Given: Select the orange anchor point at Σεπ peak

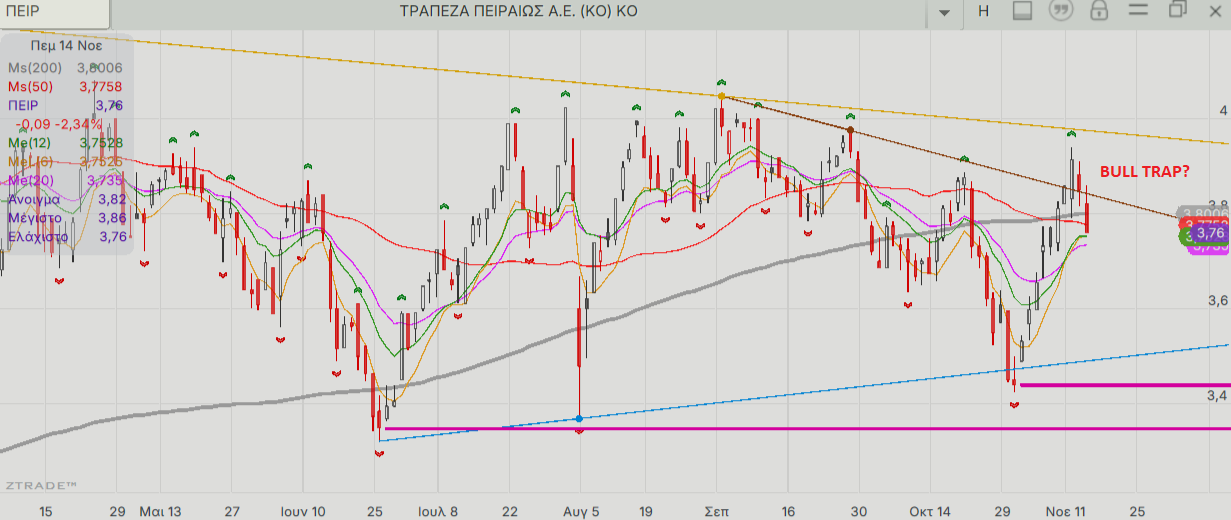Looking at the screenshot, I should coord(721,96).
